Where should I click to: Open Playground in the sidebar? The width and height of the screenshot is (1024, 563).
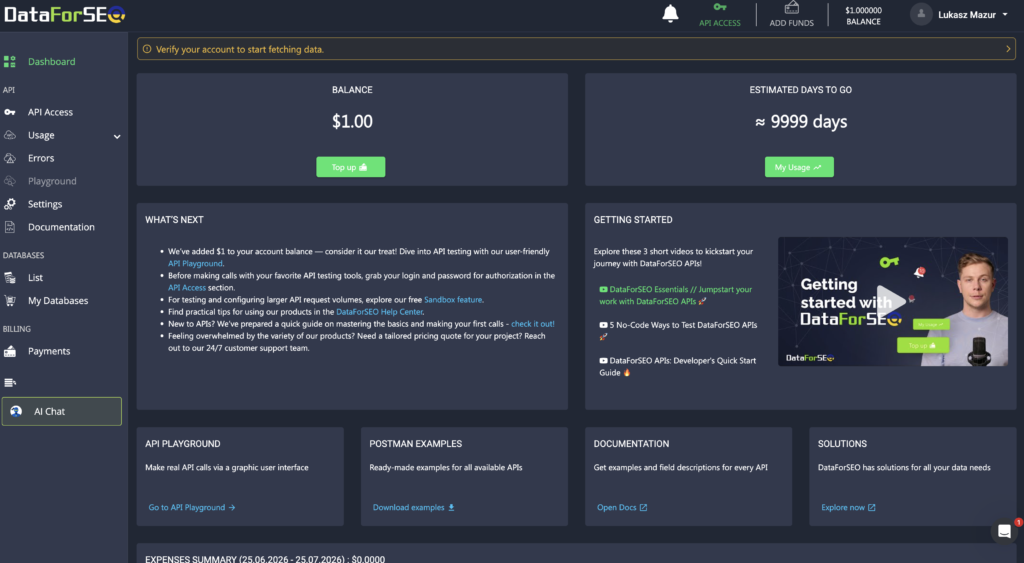[52, 181]
